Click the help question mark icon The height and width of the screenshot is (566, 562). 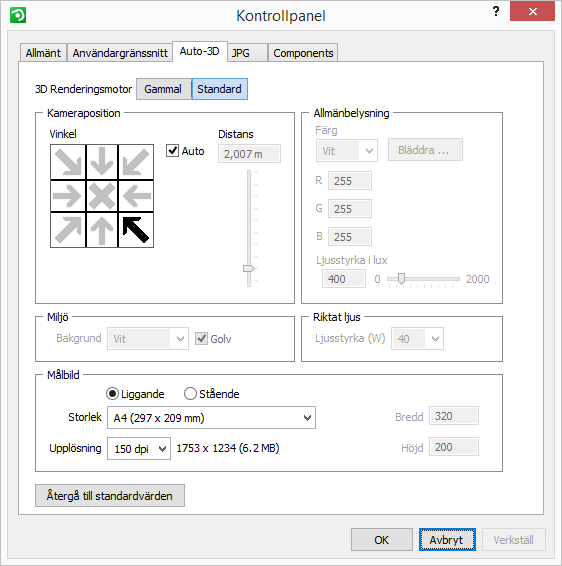496,12
